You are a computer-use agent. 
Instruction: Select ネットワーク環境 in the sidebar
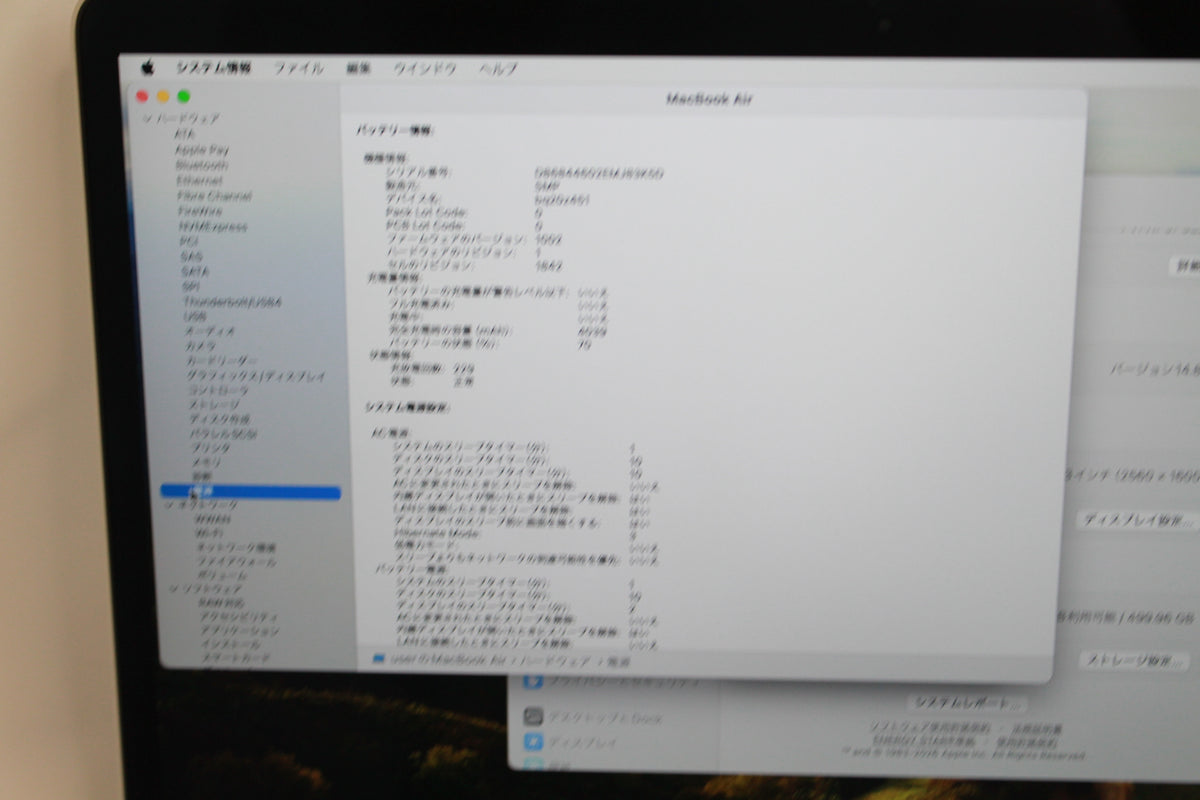click(236, 548)
